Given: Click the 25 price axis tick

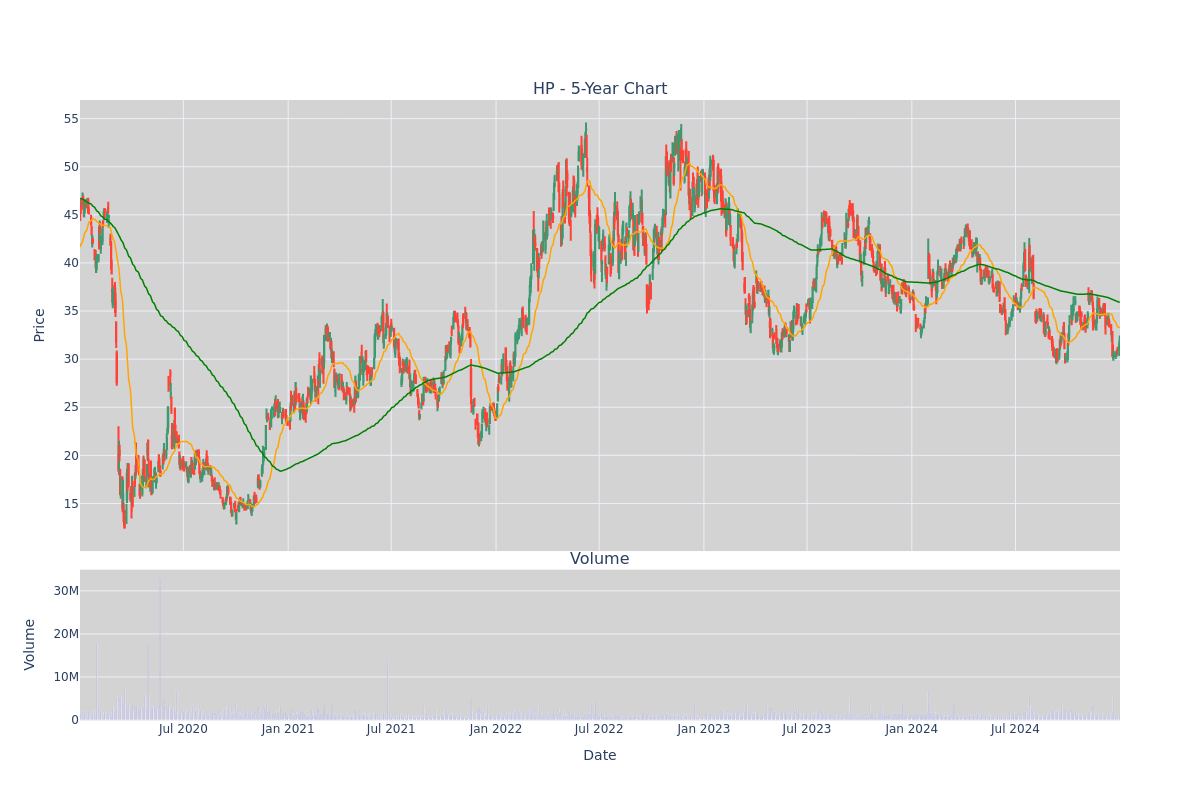Looking at the screenshot, I should (x=70, y=407).
